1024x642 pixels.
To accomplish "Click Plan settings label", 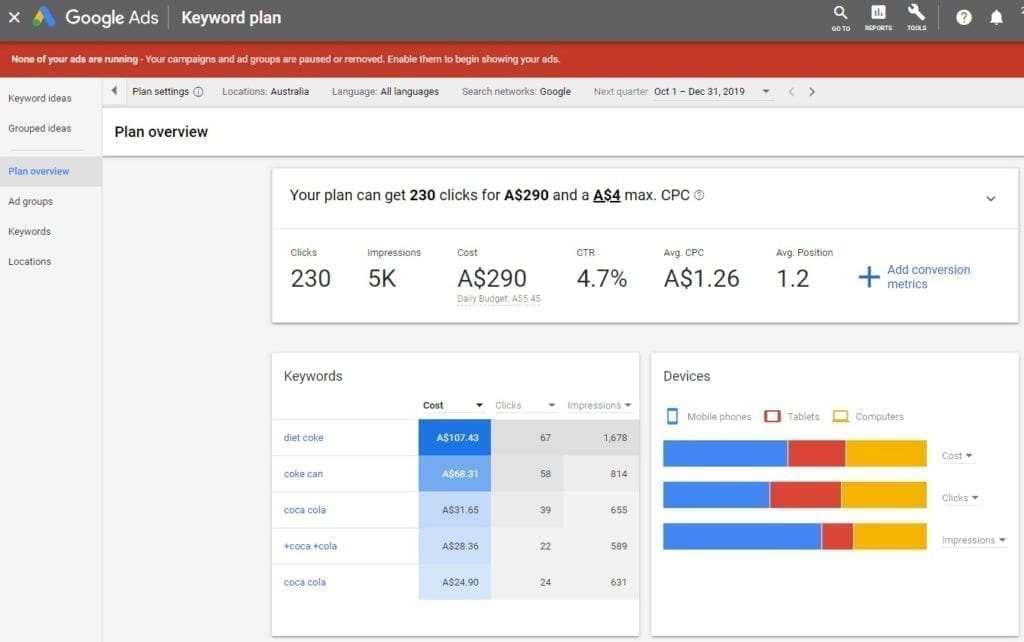I will pyautogui.click(x=161, y=92).
